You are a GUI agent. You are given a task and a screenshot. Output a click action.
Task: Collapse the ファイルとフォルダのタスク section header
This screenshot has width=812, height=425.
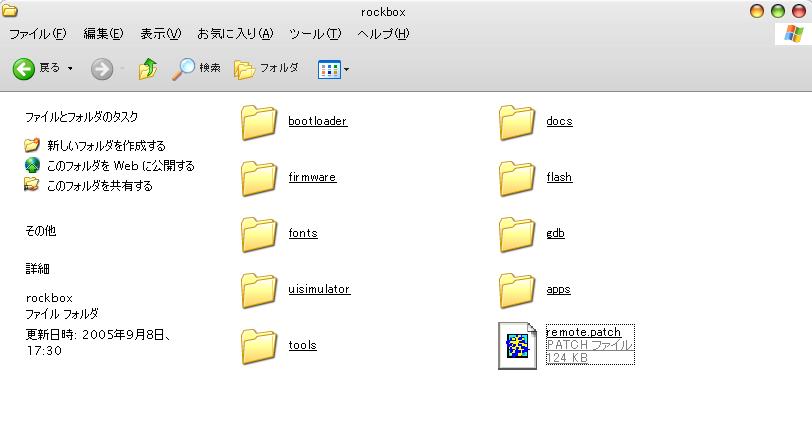81,117
